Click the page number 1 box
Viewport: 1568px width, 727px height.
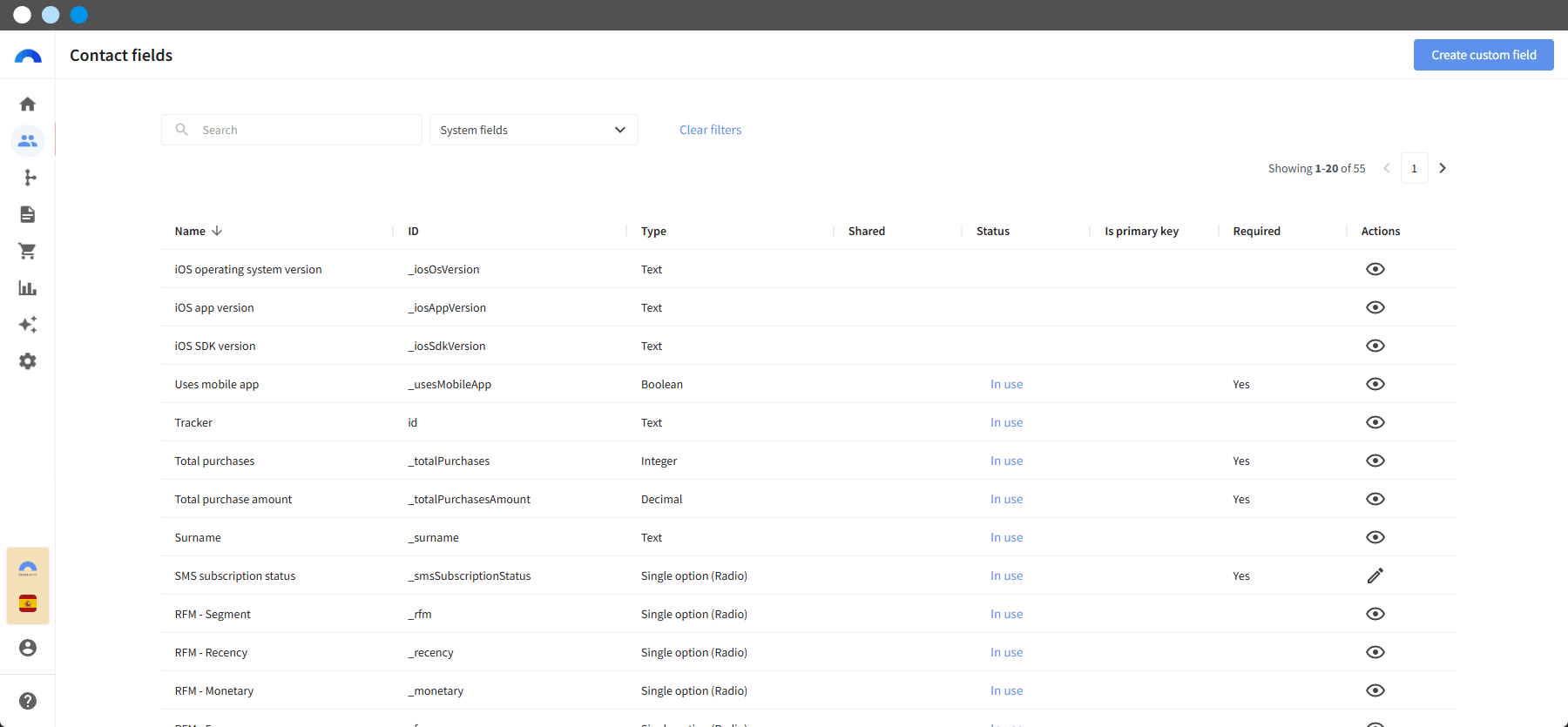(x=1415, y=168)
